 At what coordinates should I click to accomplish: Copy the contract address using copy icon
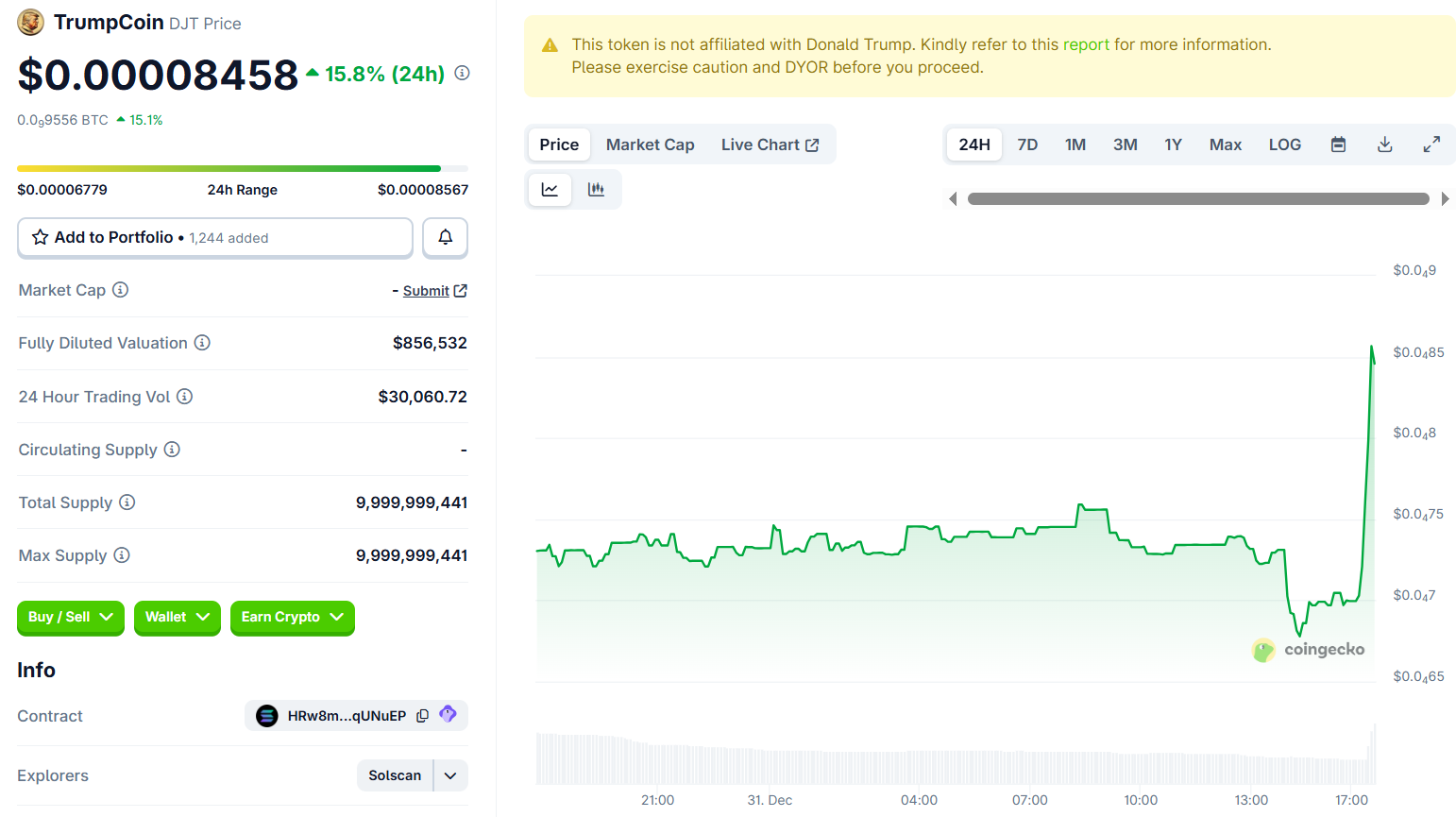pyautogui.click(x=422, y=715)
